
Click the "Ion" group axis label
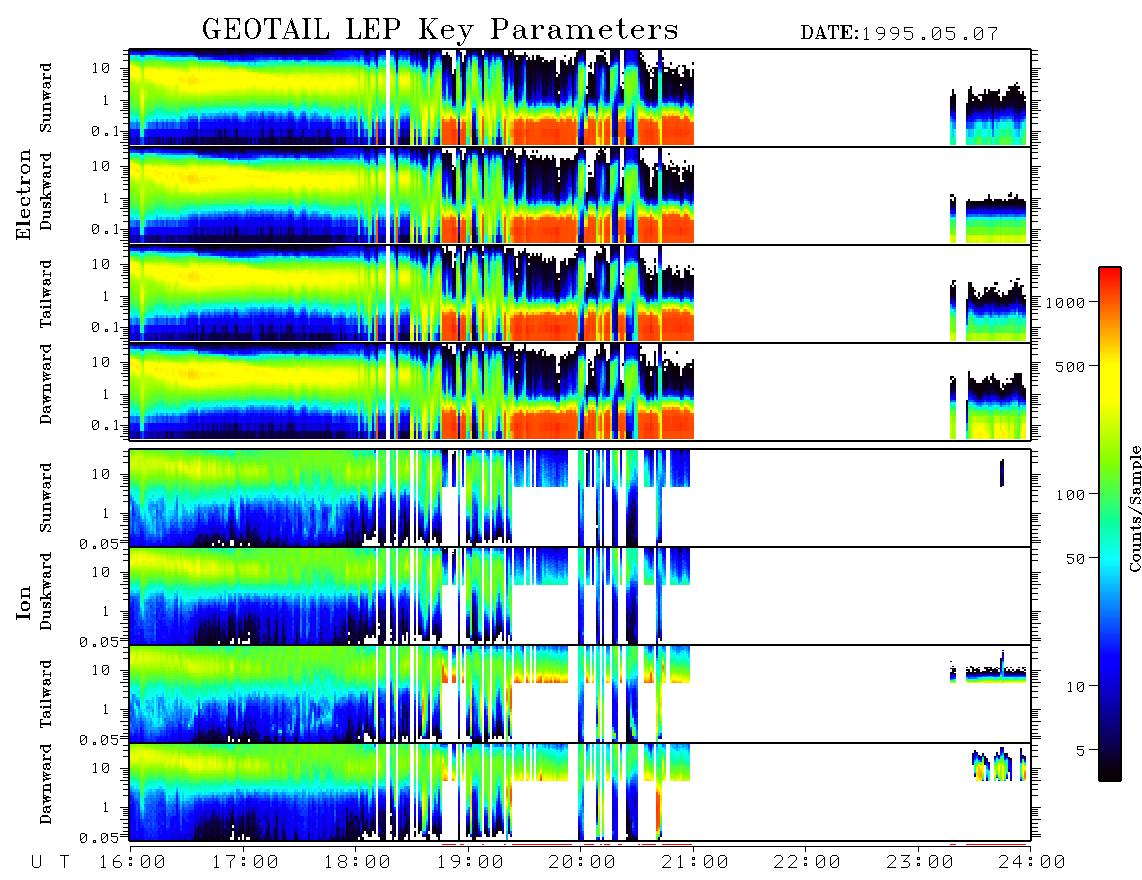[24, 603]
